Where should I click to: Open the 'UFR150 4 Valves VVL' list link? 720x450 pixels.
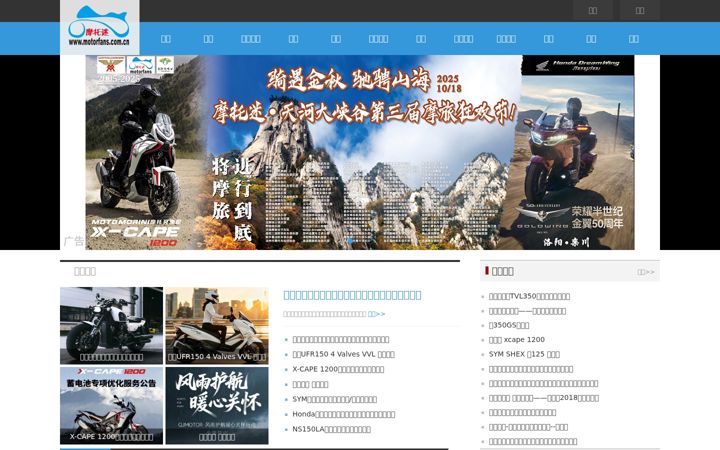pos(343,354)
